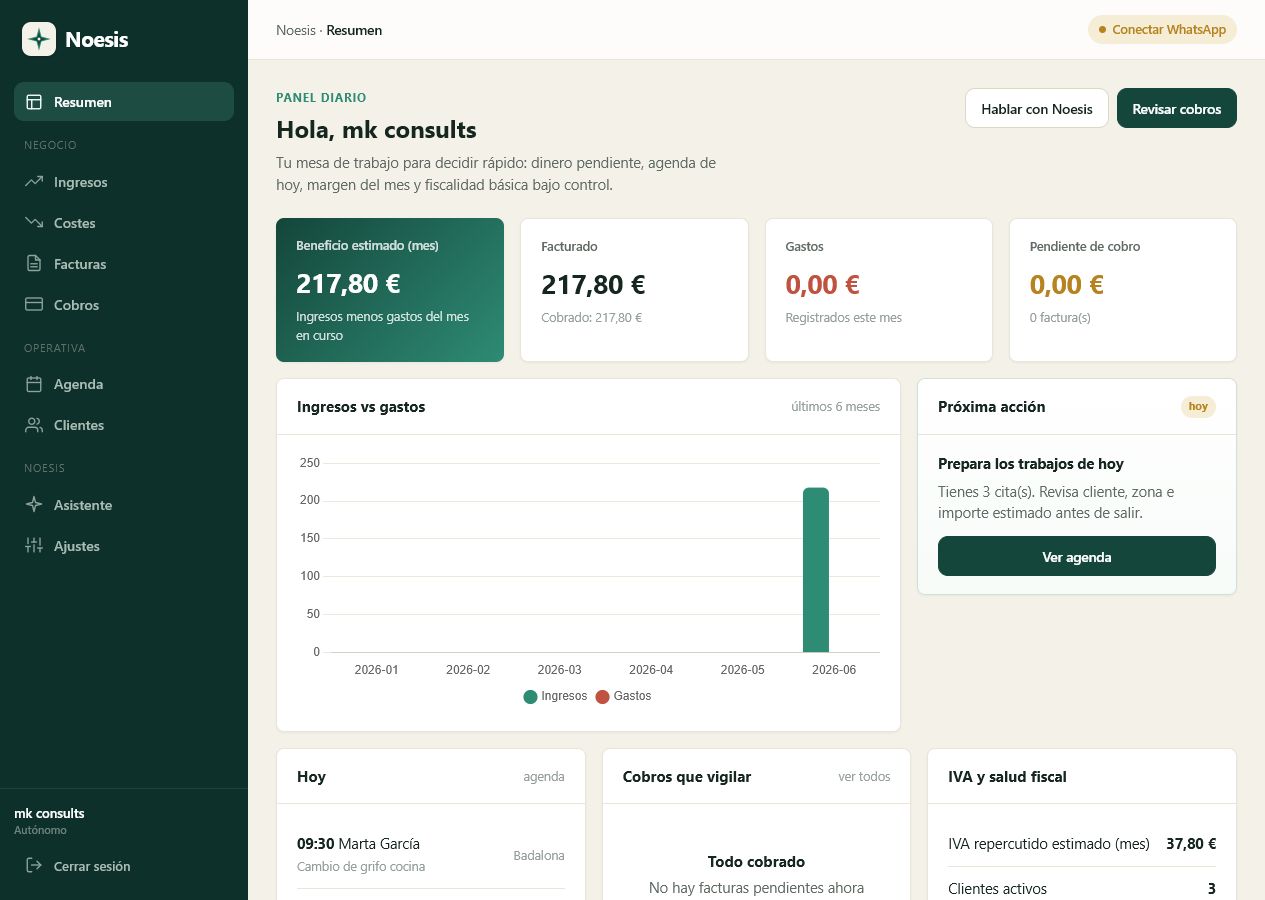The width and height of the screenshot is (1265, 900).
Task: Click the Facturado 217,80 € card
Action: [x=634, y=290]
